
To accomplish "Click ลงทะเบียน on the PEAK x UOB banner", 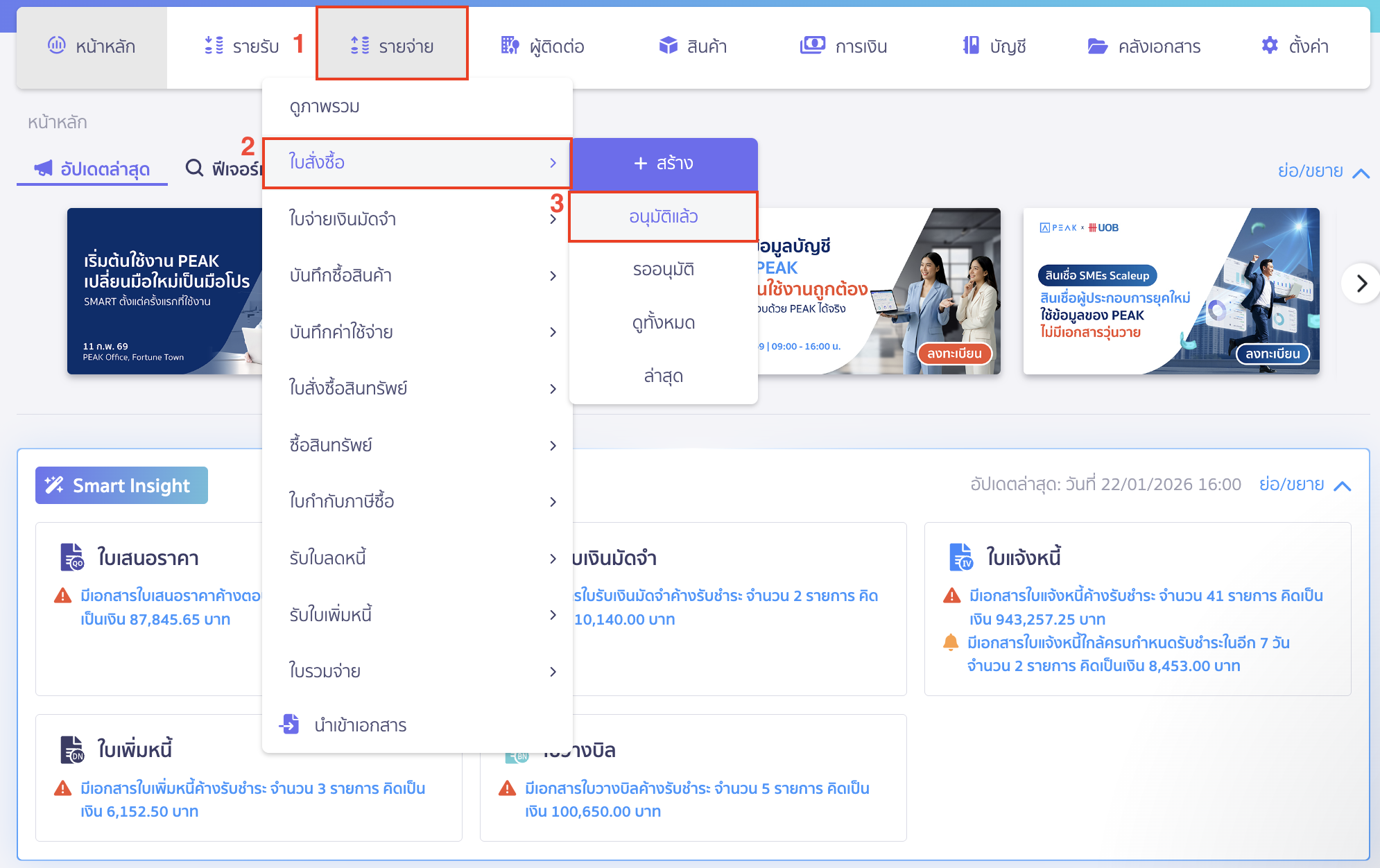I will (x=1273, y=354).
